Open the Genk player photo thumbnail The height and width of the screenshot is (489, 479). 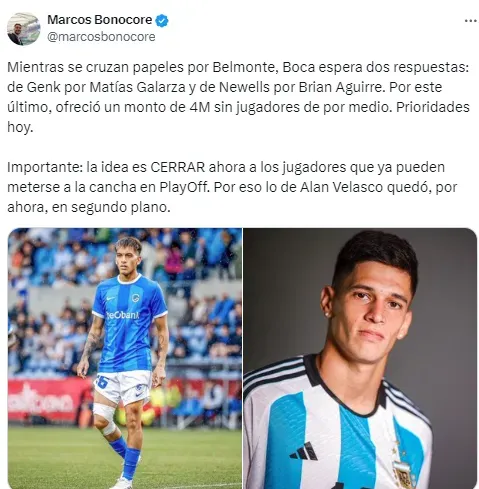coord(125,358)
